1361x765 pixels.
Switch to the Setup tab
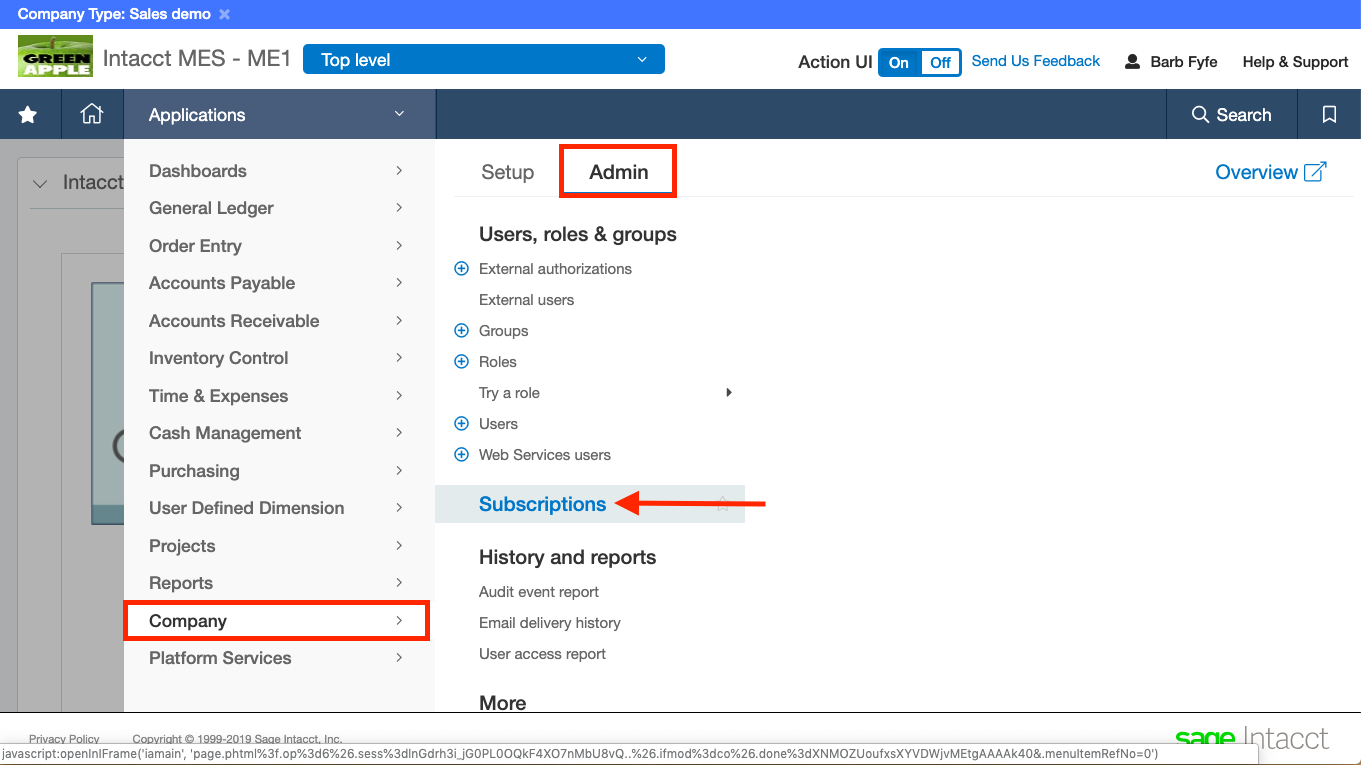coord(508,172)
